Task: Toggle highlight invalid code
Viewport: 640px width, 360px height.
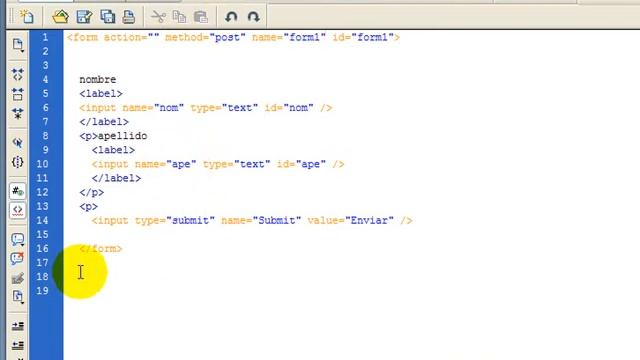Action: point(18,211)
